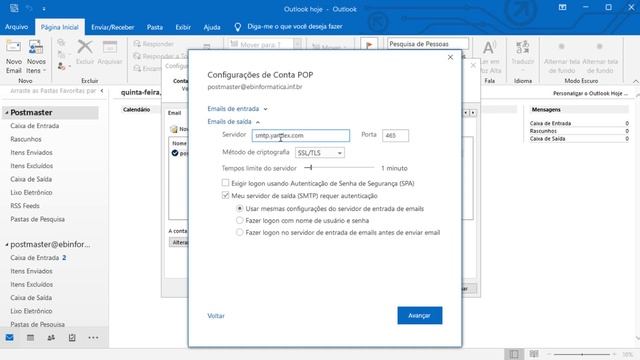Select Fazer logon no servidor de entrada antes de enviar
Screen dimensions: 640x360
240,232
